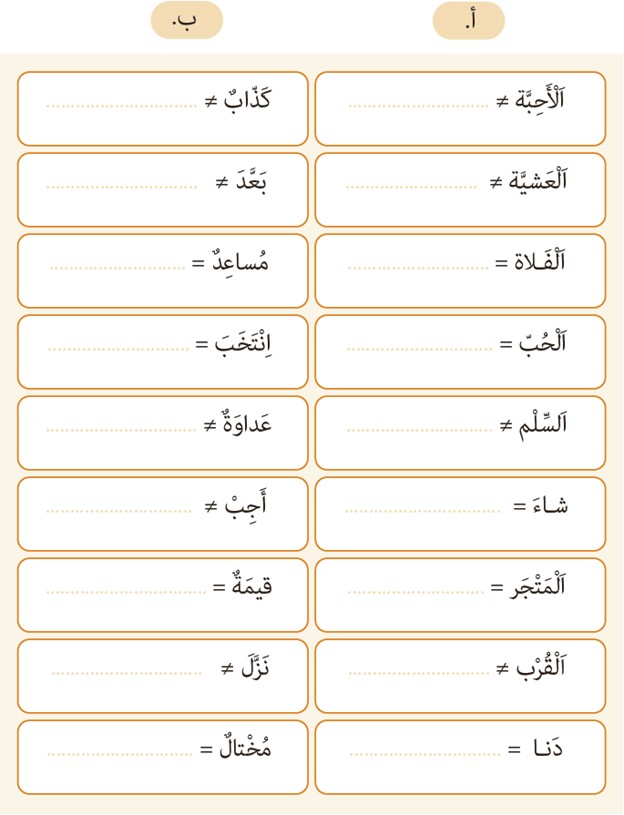This screenshot has width=624, height=815.
Task: Focus the answer blank for الحب
Action: click(420, 349)
